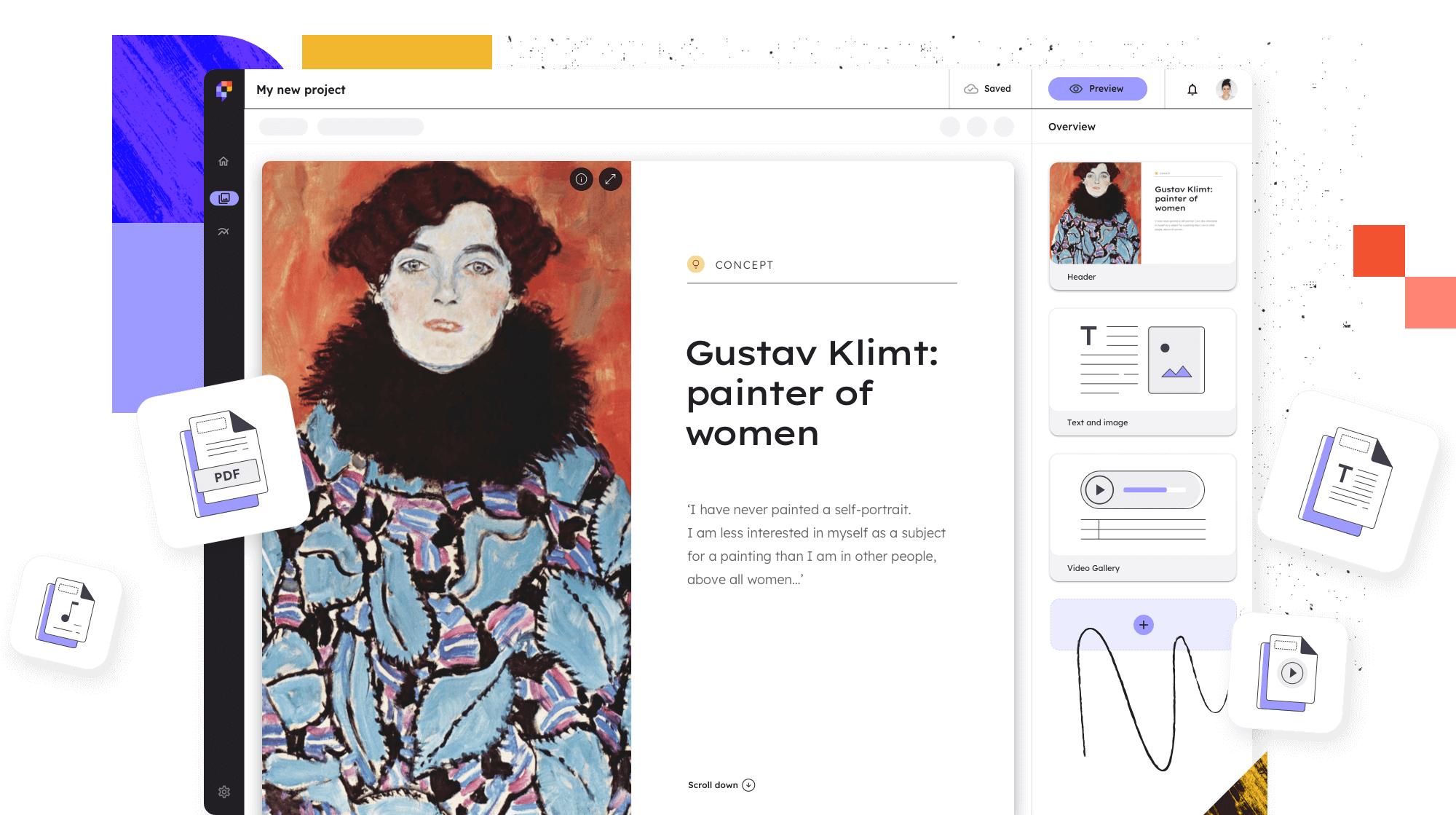Screen dimensions: 1456x815
Task: Click the Gustav Klimt heading text
Action: pos(812,393)
